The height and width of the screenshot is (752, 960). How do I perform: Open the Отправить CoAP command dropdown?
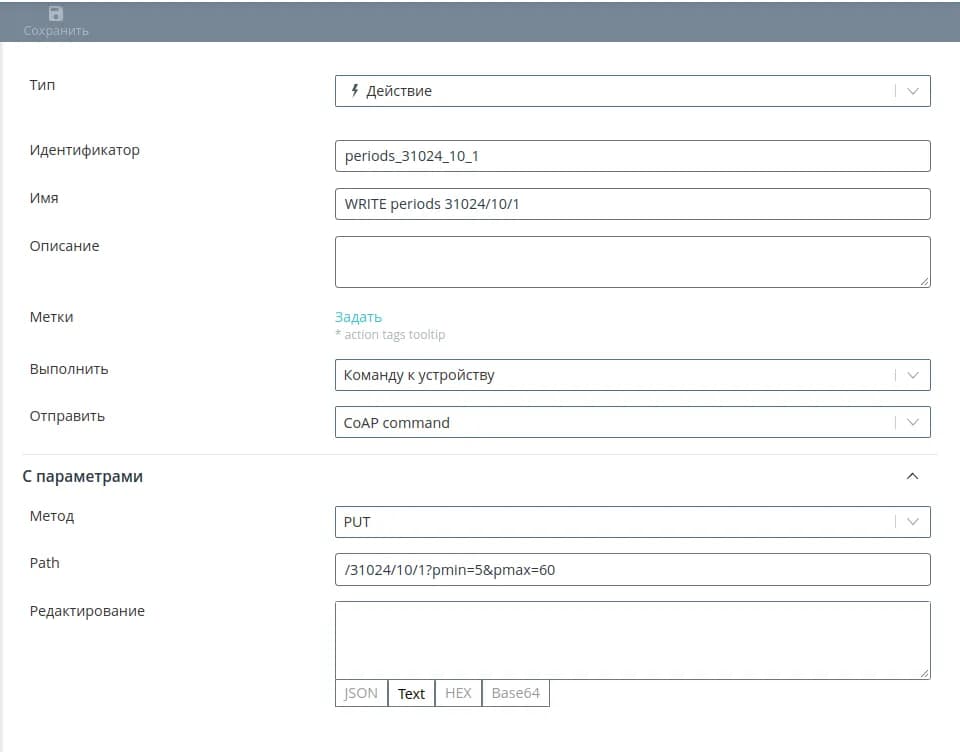coord(912,422)
